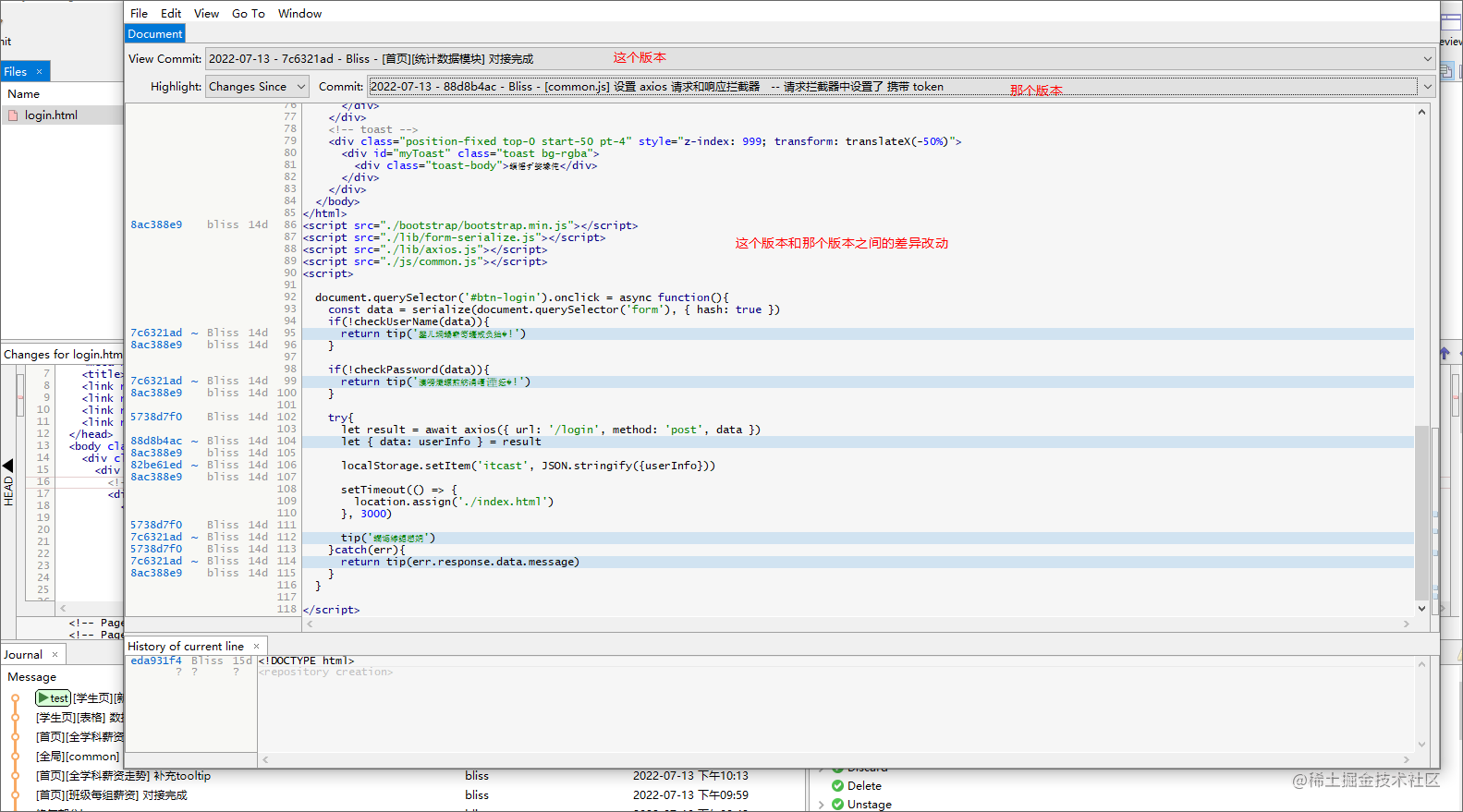Close the Journal tab
Screen dimensions: 1463x812
(55, 655)
